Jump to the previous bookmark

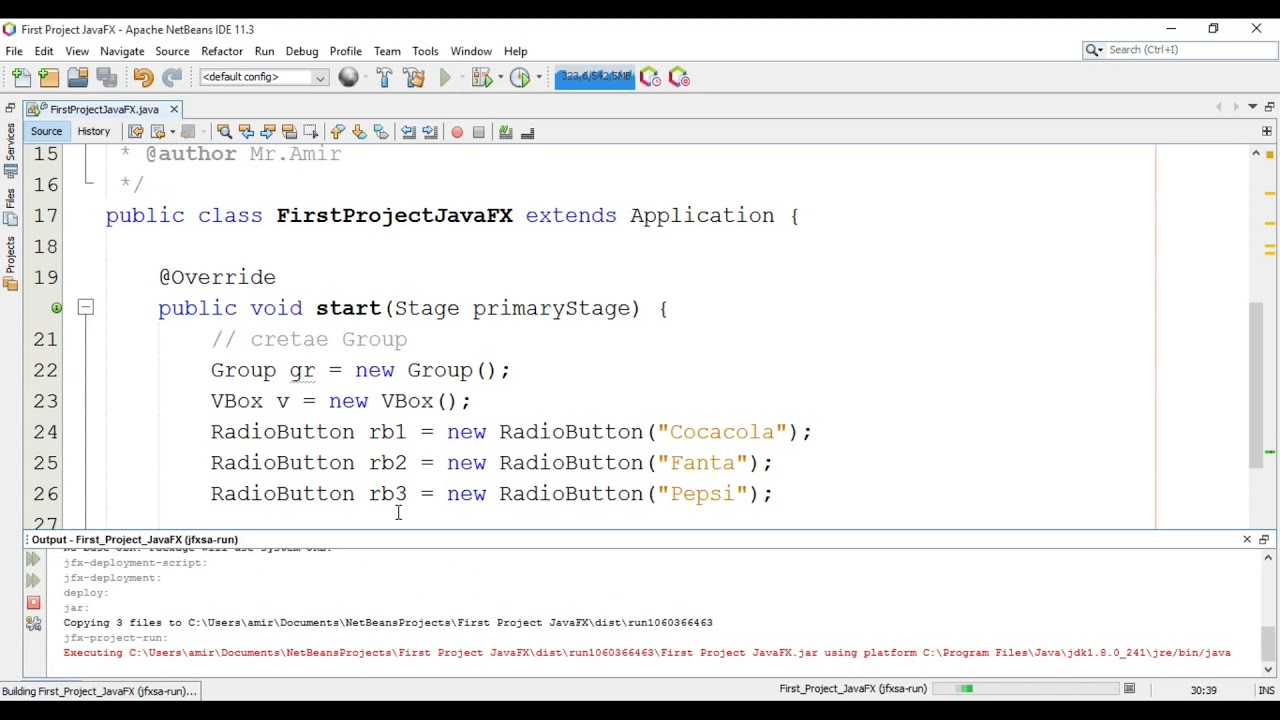click(337, 132)
